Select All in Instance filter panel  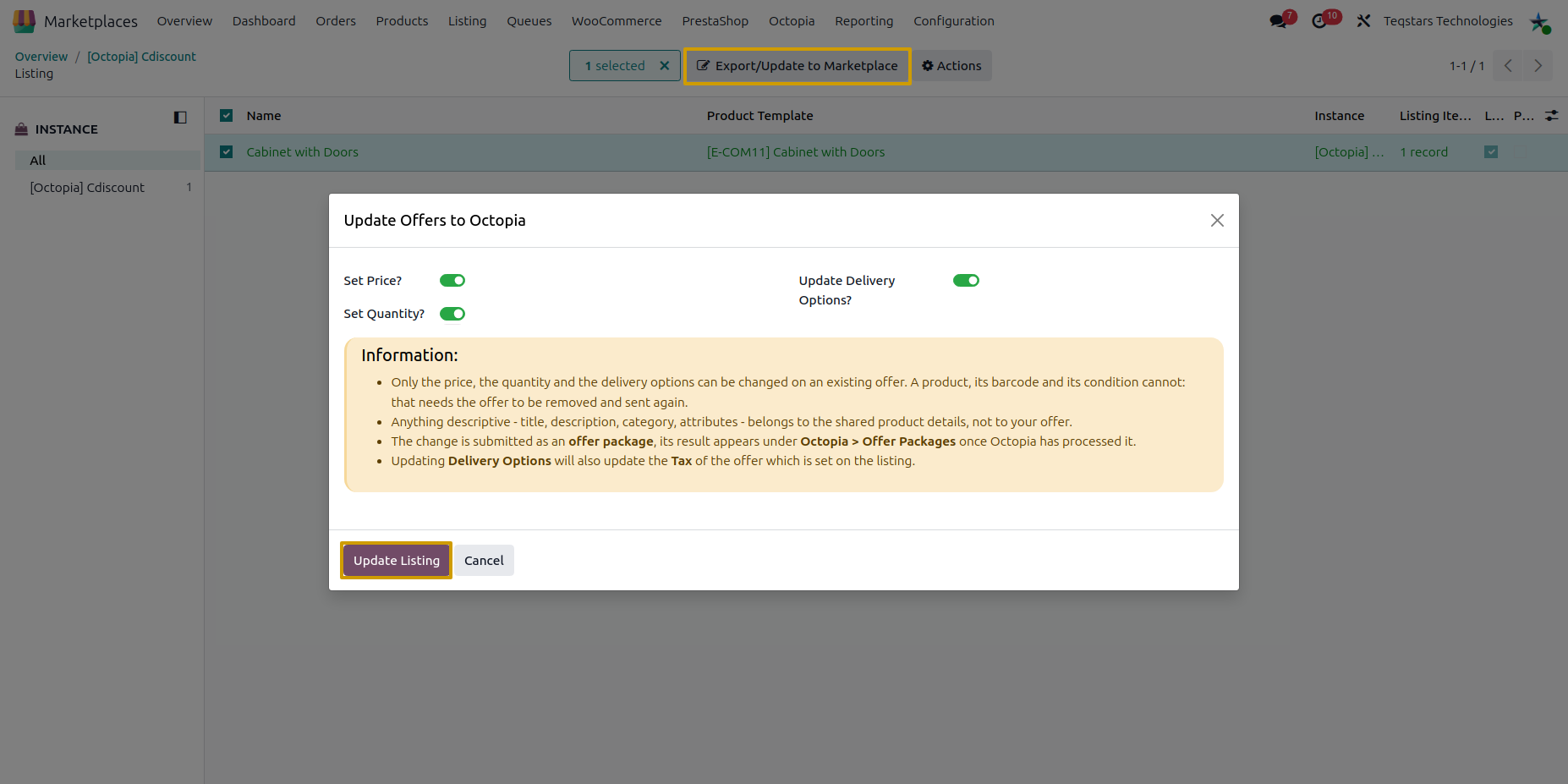(x=107, y=161)
